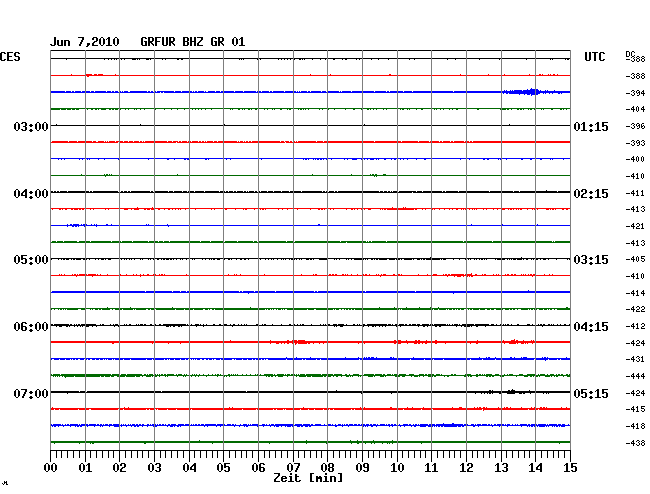The width and height of the screenshot is (650, 494).
Task: Click minute 01 on the time axis
Action: click(x=85, y=468)
